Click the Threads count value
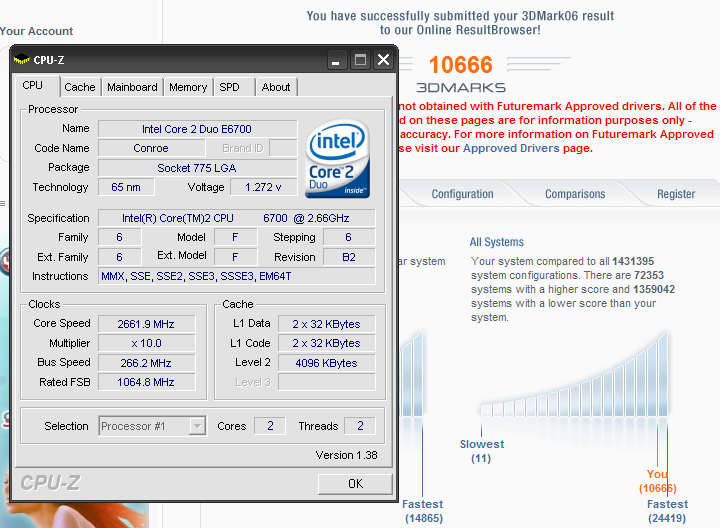The image size is (720, 528). pyautogui.click(x=360, y=426)
